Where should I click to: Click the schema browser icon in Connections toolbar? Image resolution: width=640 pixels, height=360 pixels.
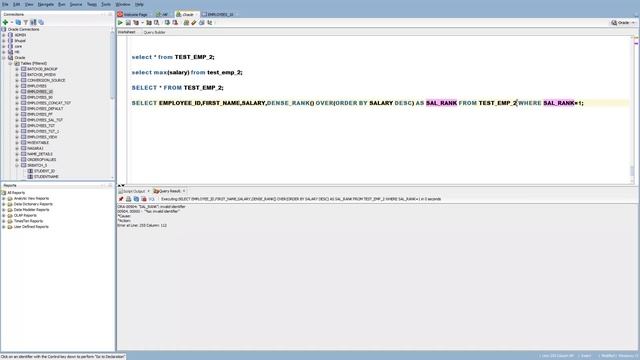tap(33, 22)
